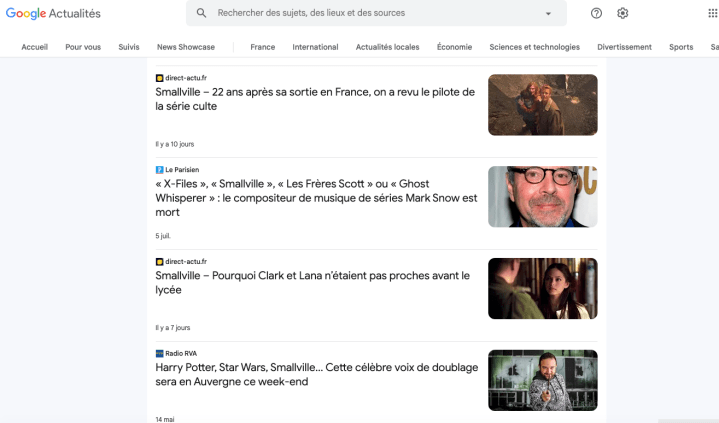Open the Smallville pilot revisited article
Viewport: 719px width, 423px height.
[315, 98]
